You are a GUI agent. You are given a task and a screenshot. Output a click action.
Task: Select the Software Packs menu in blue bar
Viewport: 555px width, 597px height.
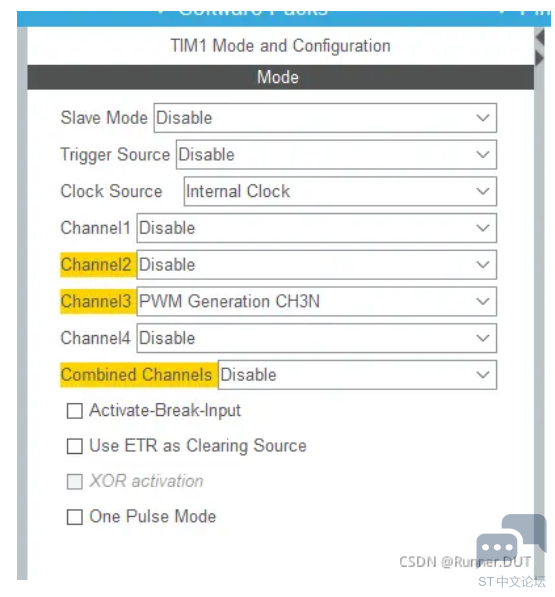click(x=253, y=12)
